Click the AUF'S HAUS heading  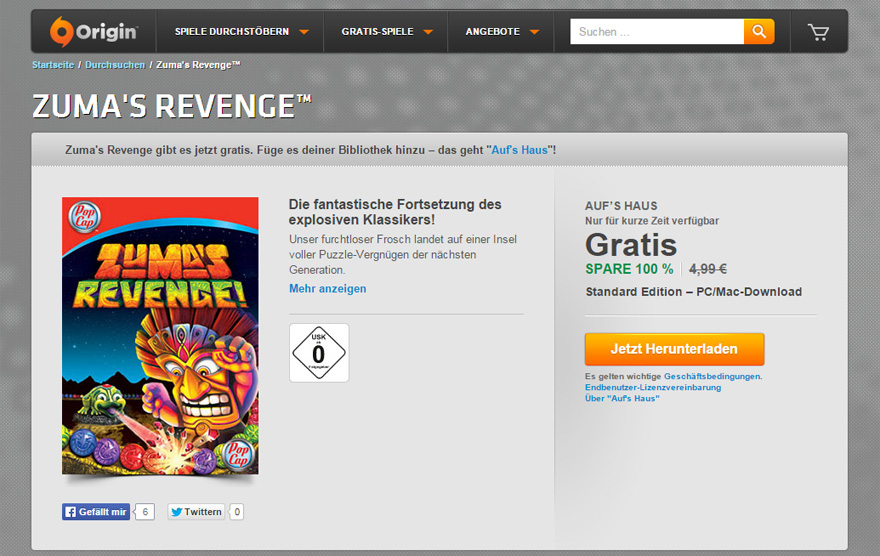[x=621, y=206]
